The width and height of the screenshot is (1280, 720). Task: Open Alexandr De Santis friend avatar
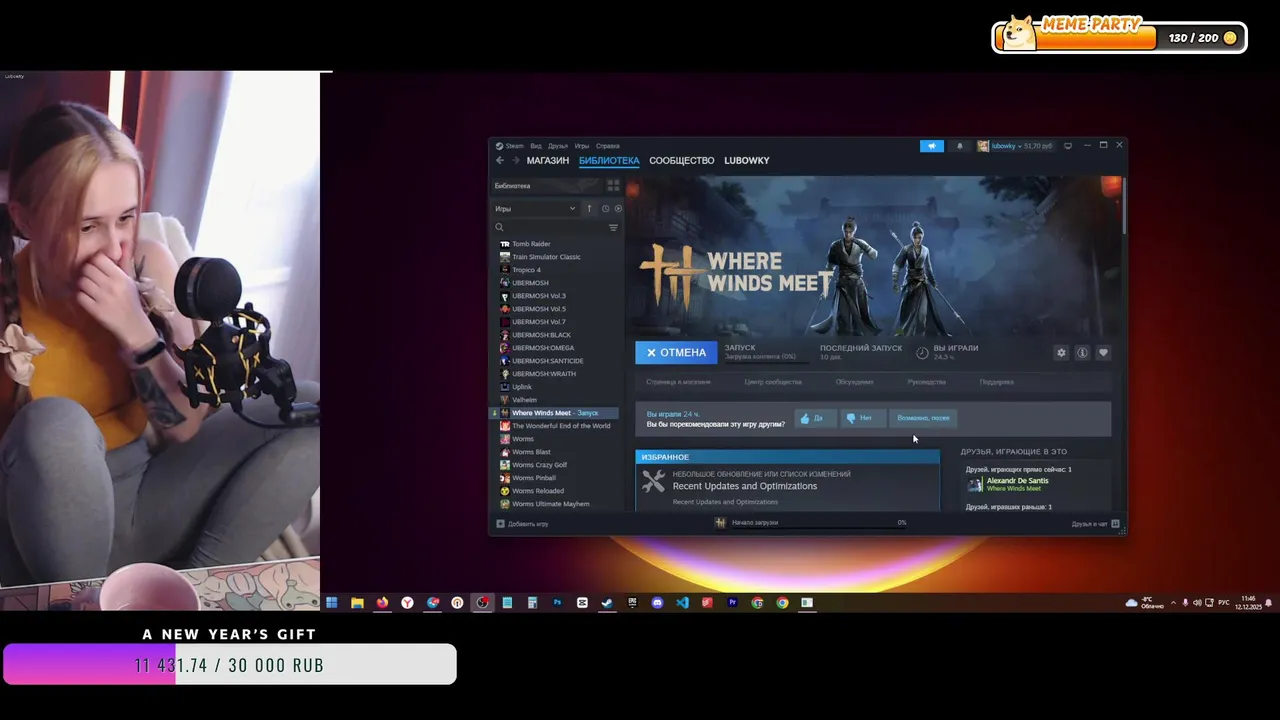[975, 484]
